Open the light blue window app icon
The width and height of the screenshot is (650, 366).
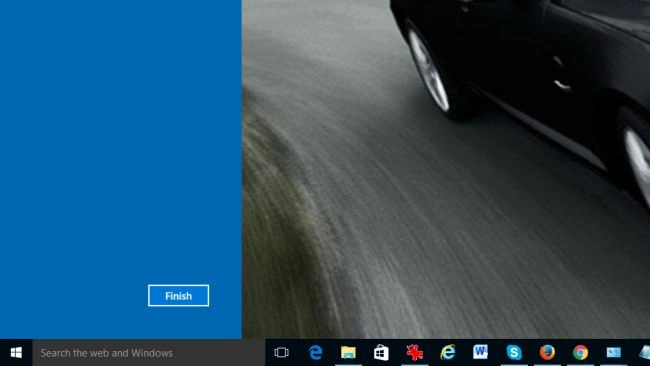tap(614, 353)
